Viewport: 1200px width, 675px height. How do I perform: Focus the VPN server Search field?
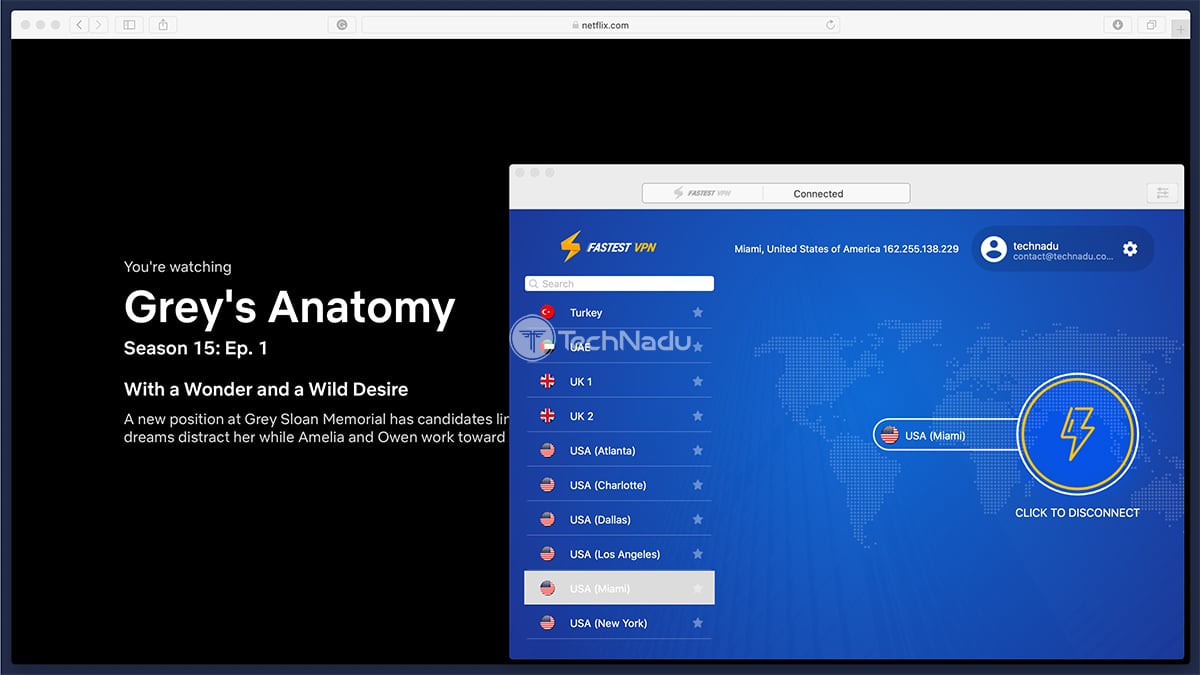pyautogui.click(x=619, y=284)
